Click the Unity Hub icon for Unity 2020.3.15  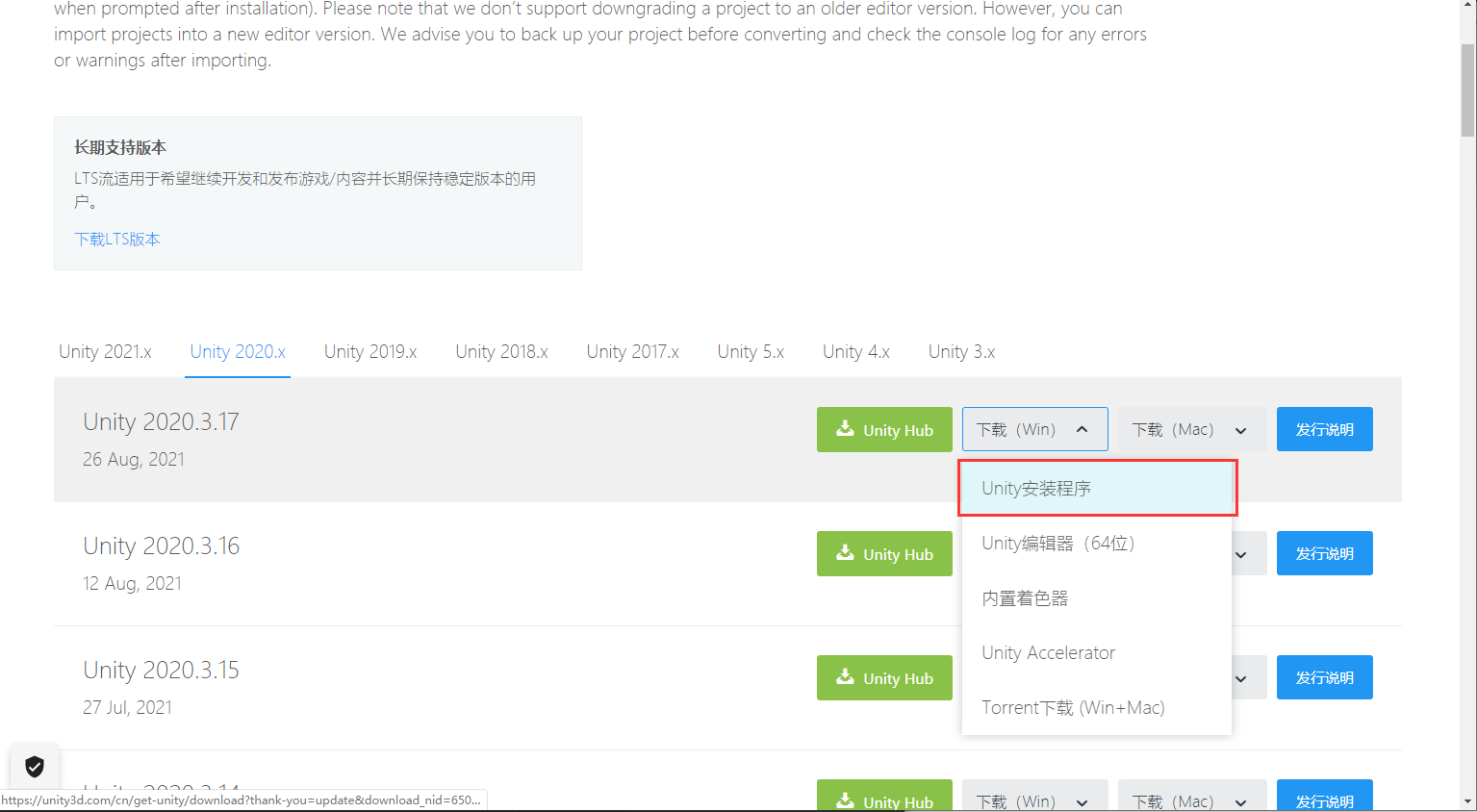point(847,677)
